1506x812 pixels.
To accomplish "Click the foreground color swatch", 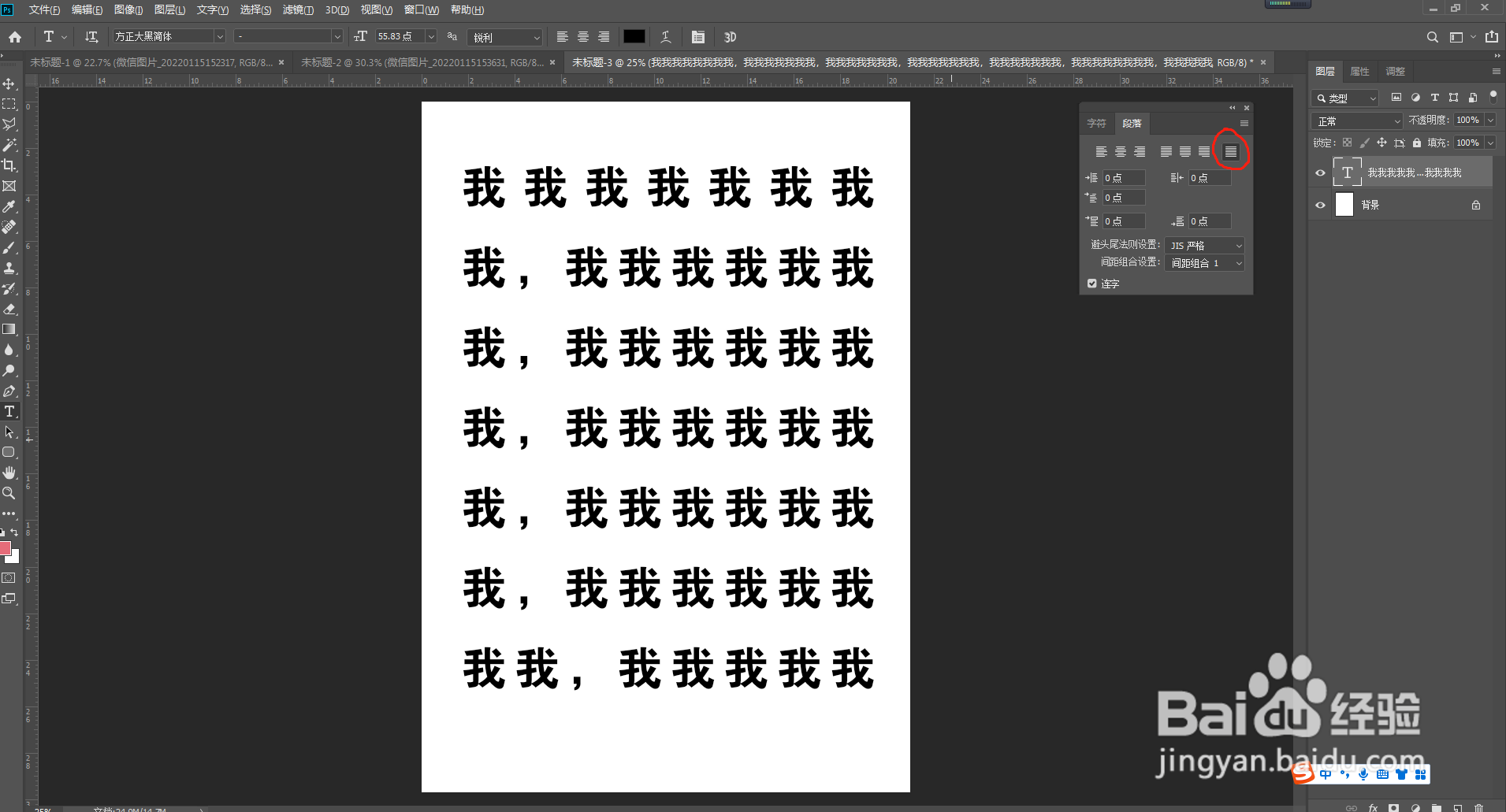I will (6, 548).
